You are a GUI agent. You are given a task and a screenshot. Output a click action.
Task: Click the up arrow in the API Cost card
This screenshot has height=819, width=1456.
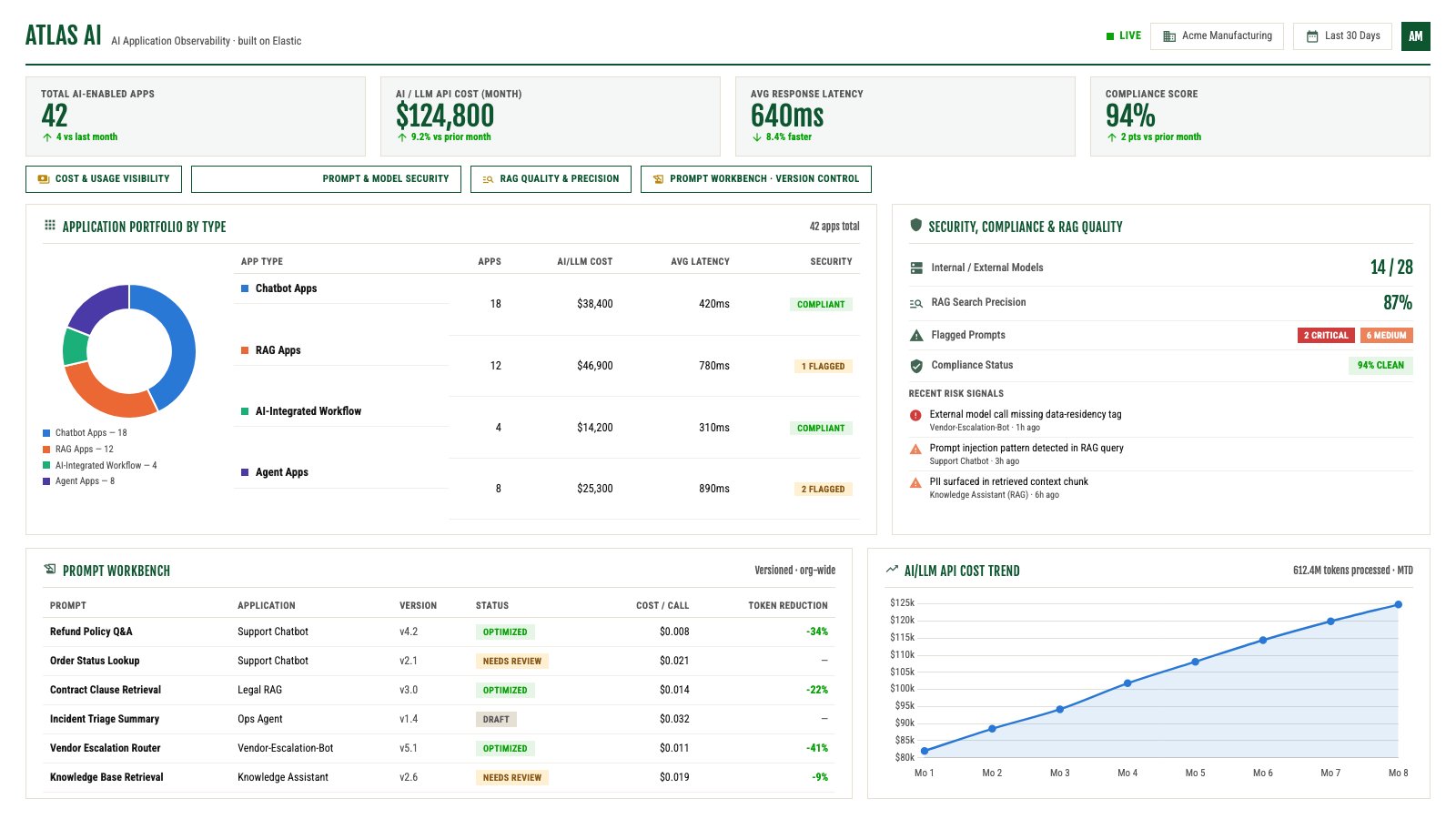tap(402, 137)
